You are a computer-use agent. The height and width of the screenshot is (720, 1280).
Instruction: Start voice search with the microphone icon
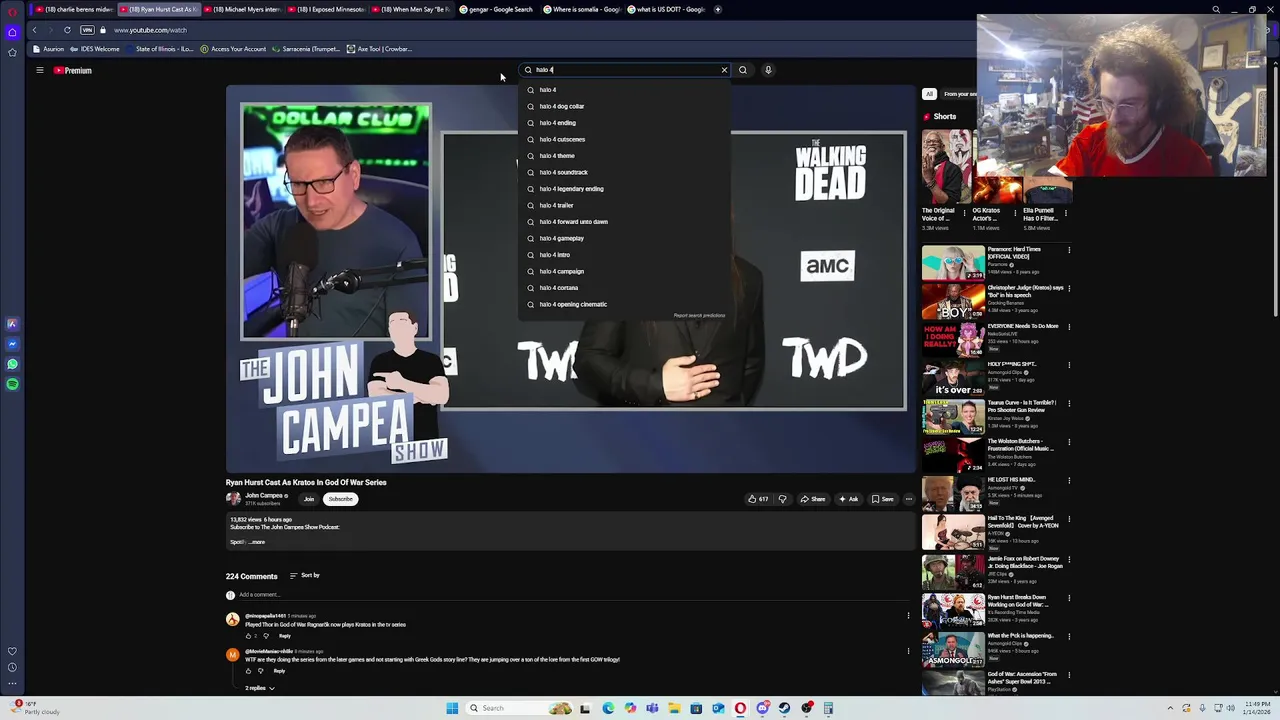click(768, 70)
